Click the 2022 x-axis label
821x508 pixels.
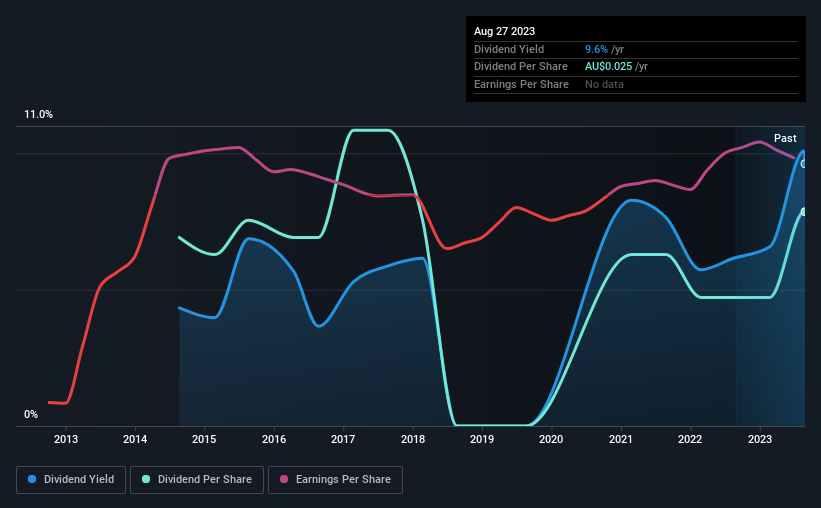(x=690, y=439)
